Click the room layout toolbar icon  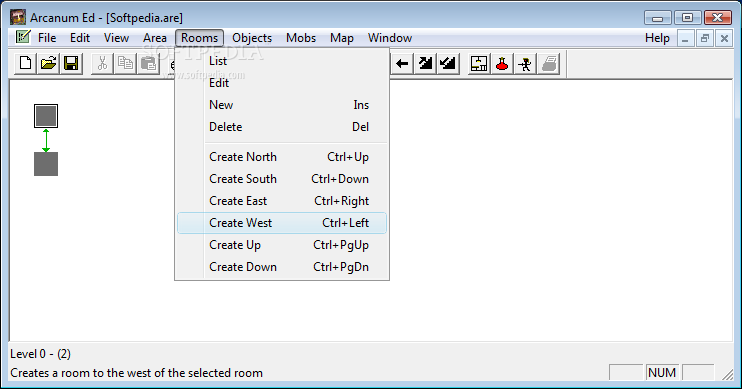[479, 63]
